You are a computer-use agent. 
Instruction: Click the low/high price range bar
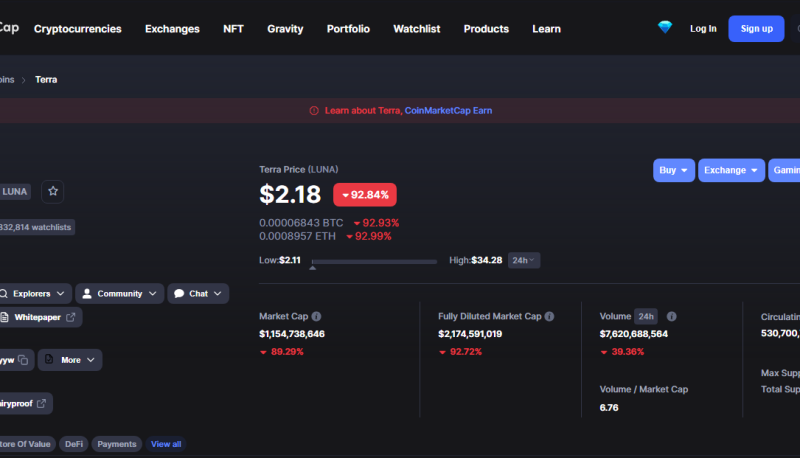[374, 262]
